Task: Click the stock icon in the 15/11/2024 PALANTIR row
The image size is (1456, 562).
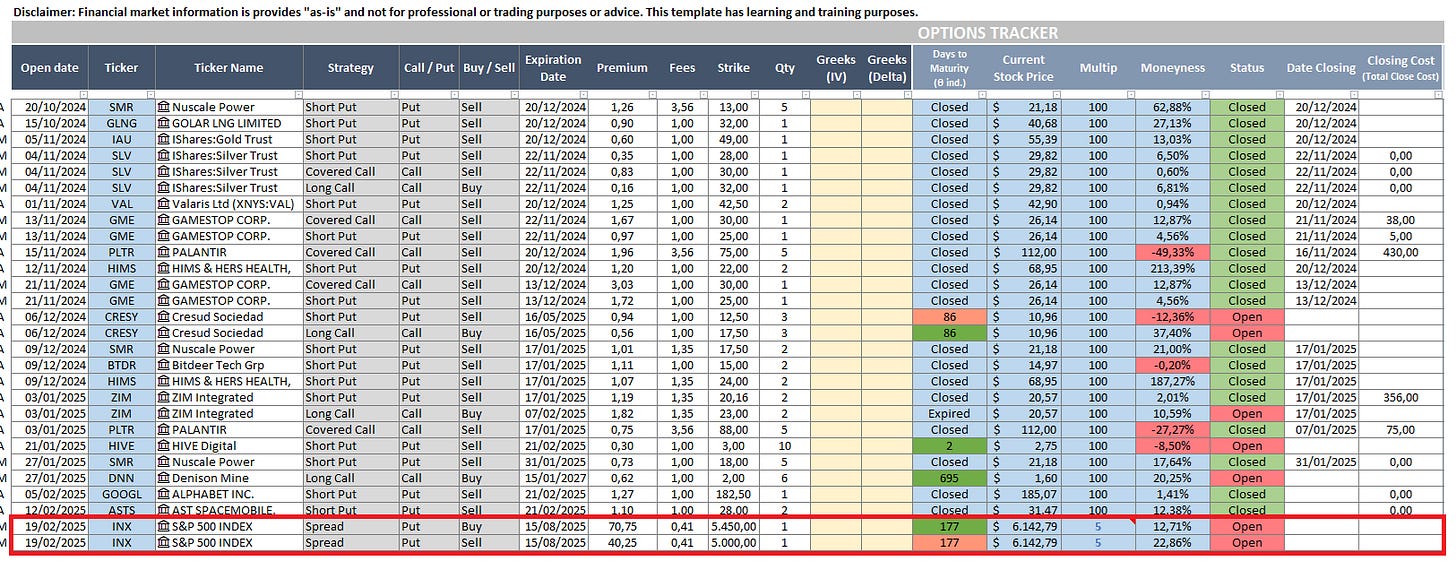Action: [x=163, y=252]
